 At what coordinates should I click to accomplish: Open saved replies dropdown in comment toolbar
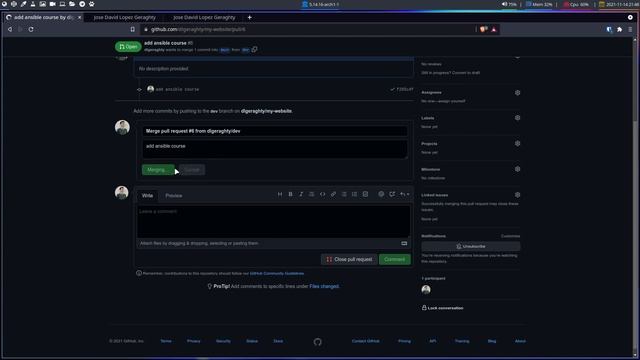404,194
